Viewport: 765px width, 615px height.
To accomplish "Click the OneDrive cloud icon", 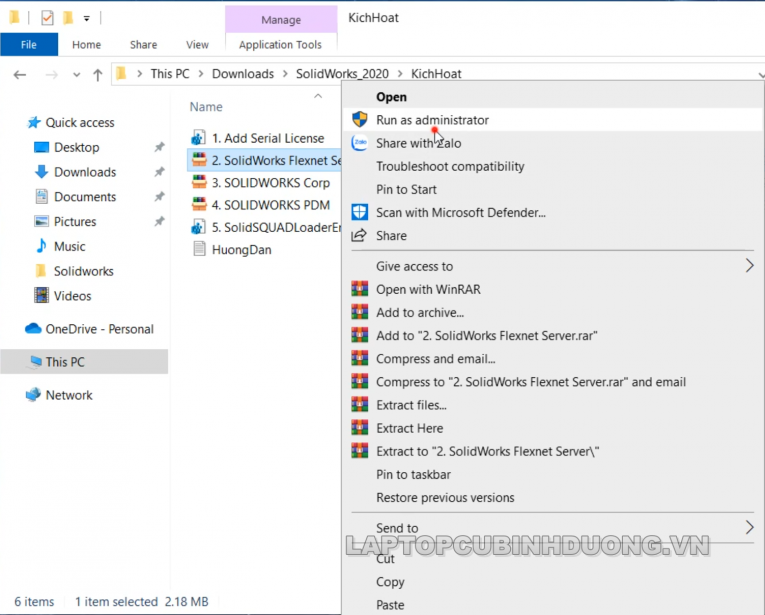I will pyautogui.click(x=33, y=328).
